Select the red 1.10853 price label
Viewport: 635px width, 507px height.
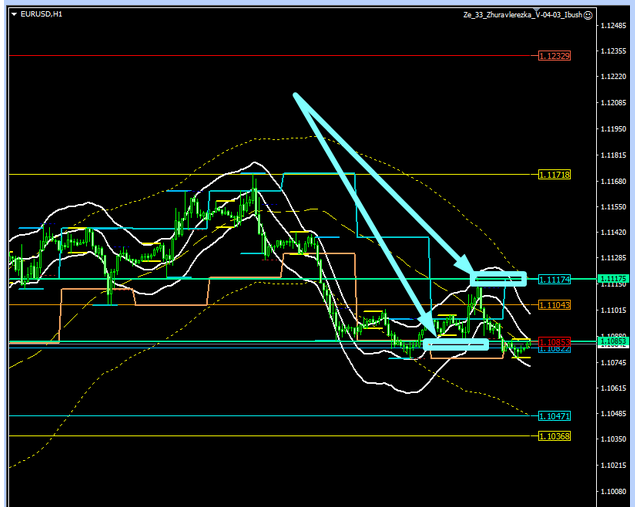554,341
